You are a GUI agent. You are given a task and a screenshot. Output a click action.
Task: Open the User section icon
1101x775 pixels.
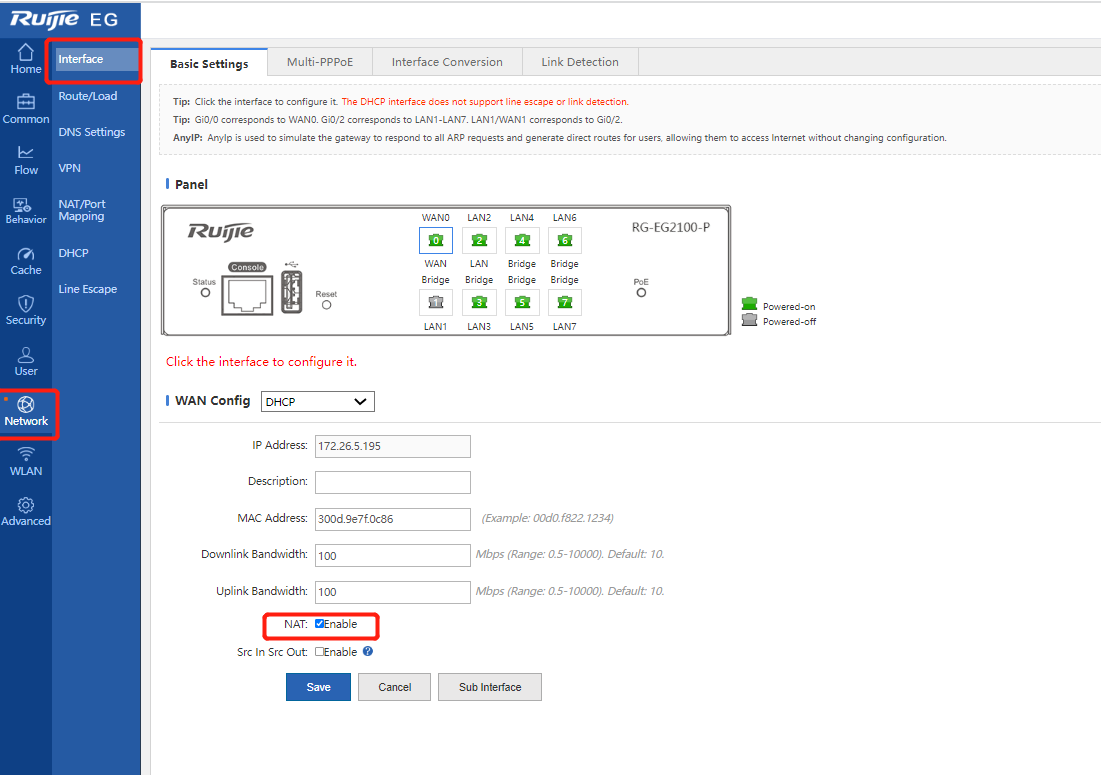click(x=25, y=355)
